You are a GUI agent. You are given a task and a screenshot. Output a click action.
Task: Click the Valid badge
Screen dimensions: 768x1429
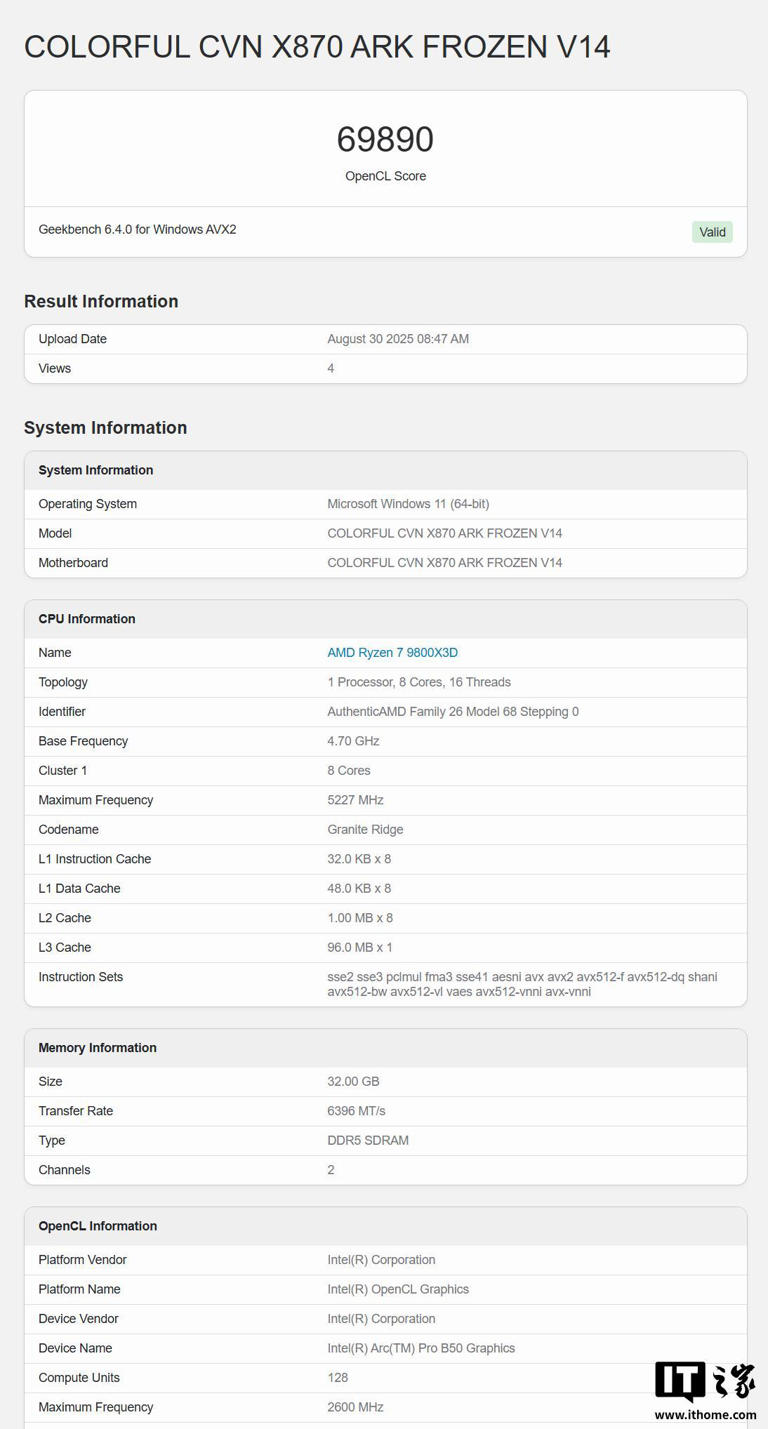[x=712, y=231]
